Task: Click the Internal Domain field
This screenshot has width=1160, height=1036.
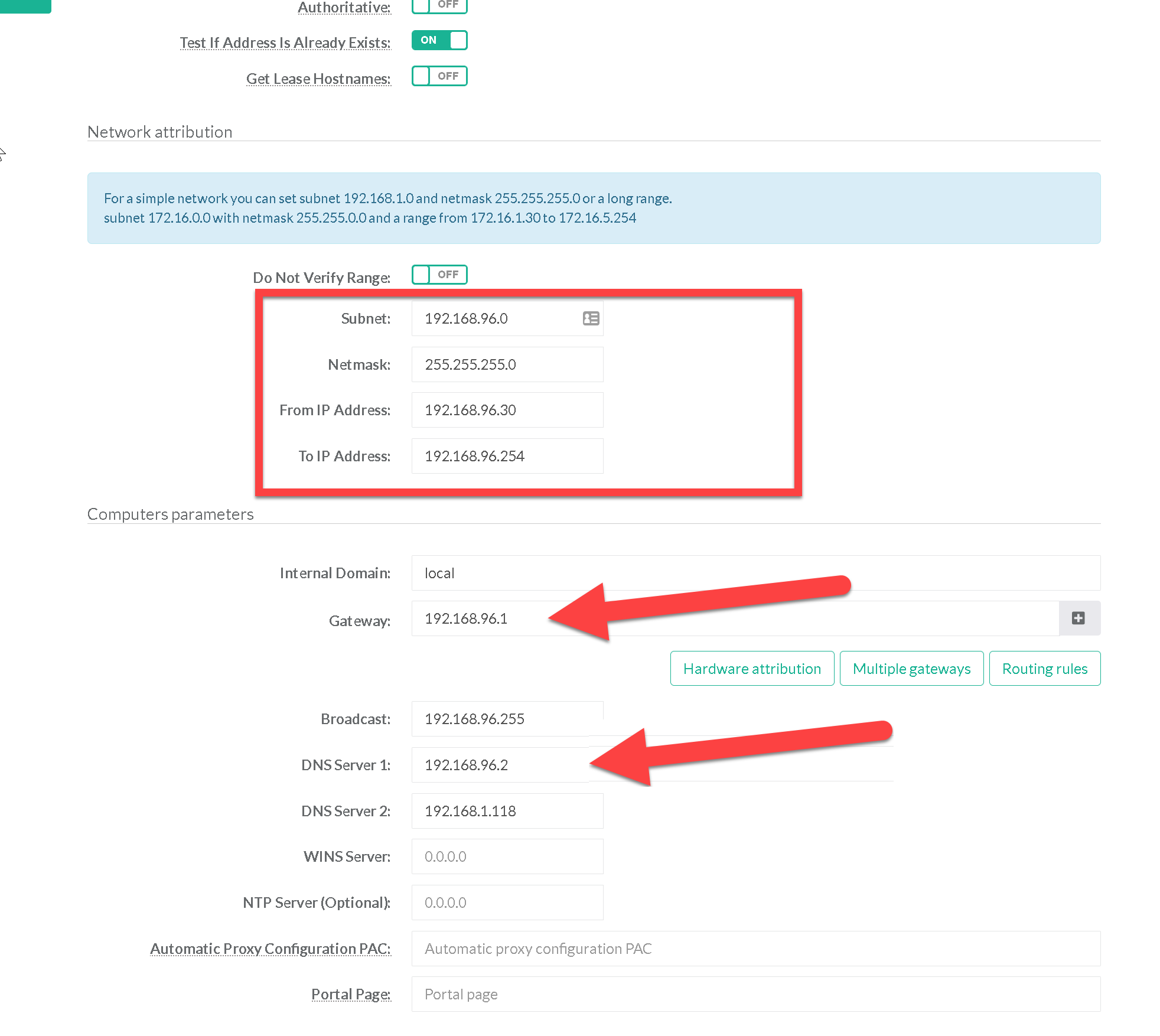Action: [755, 573]
